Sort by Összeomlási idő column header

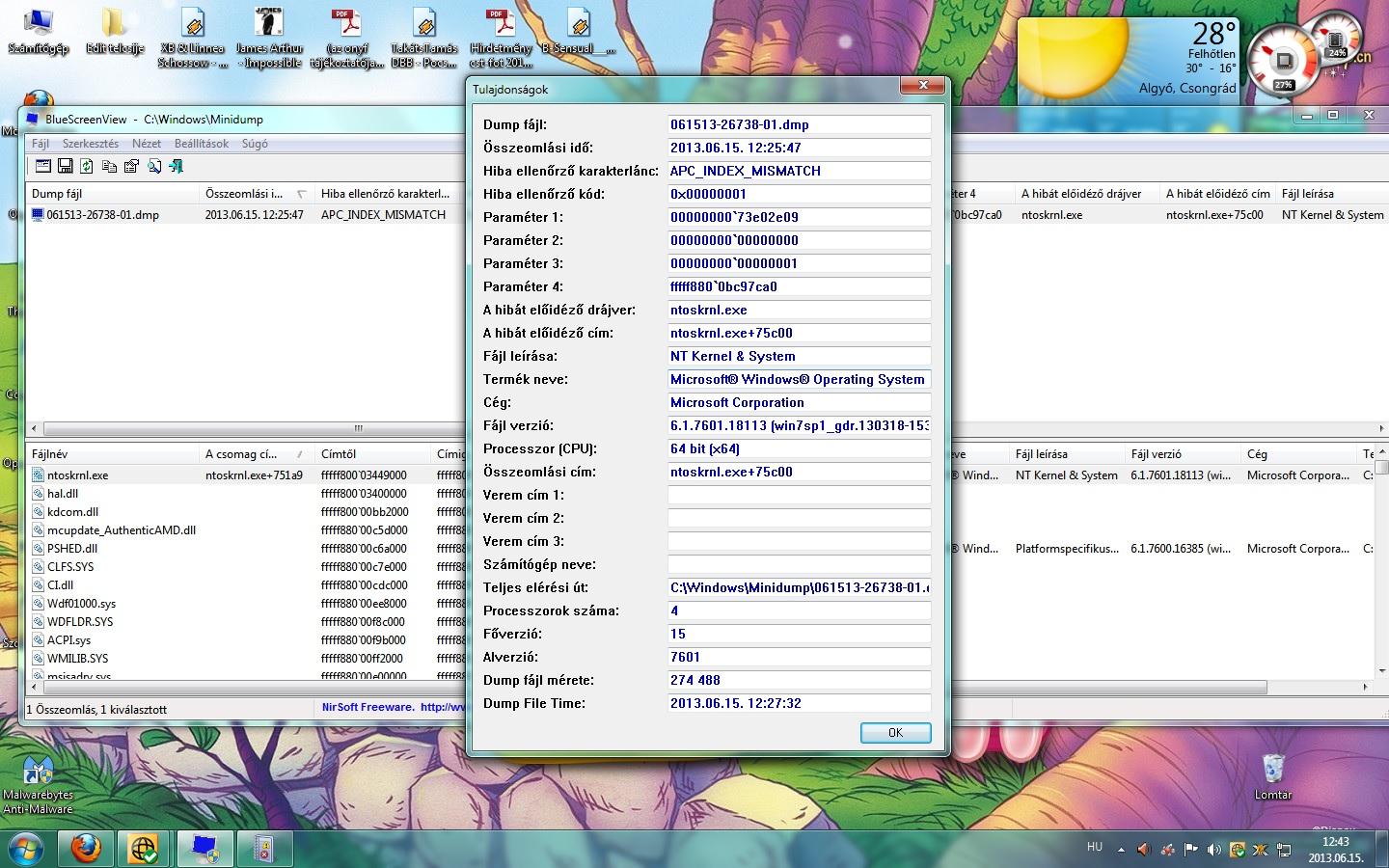pyautogui.click(x=257, y=194)
